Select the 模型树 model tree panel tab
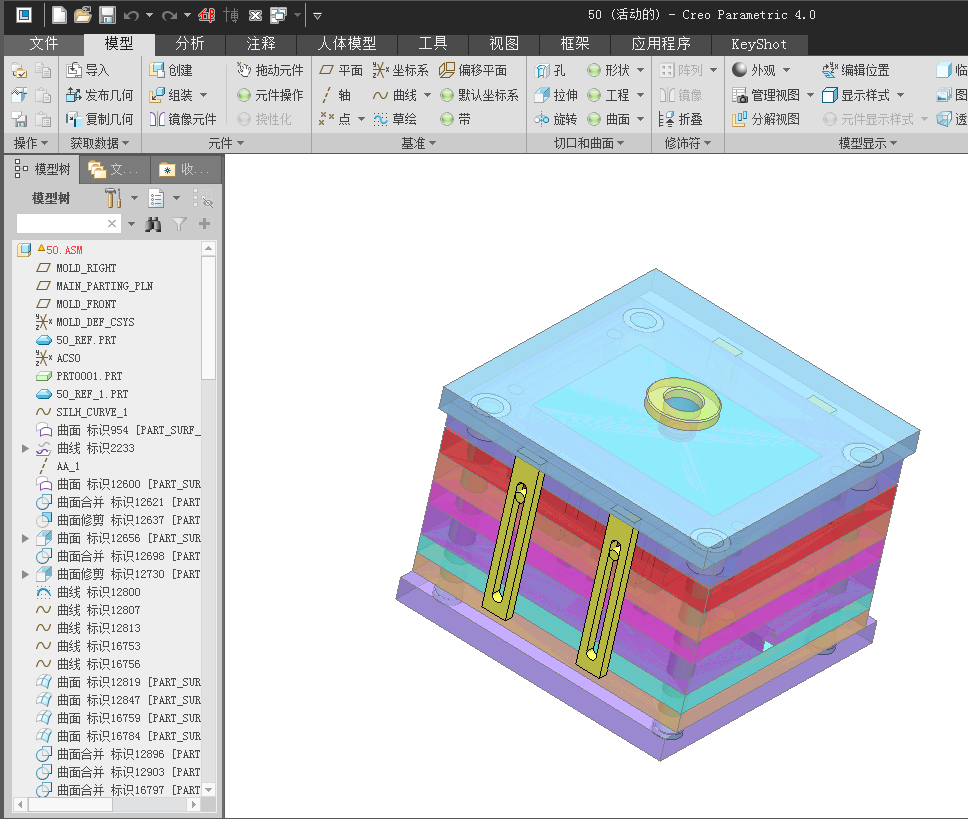This screenshot has height=819, width=968. [x=42, y=169]
